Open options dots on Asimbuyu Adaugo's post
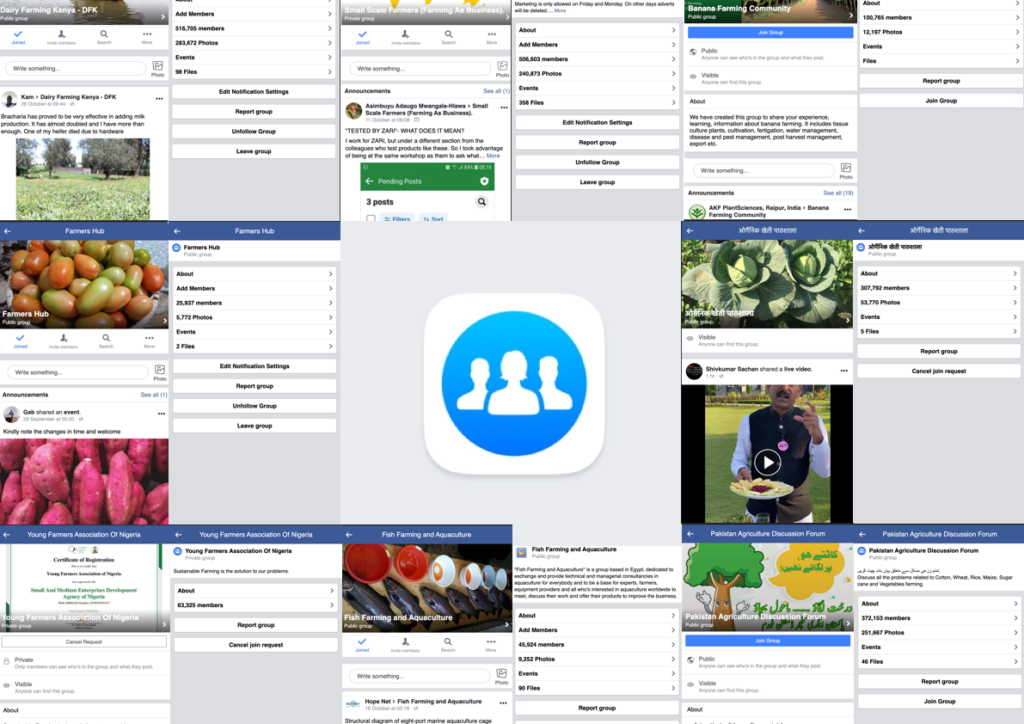This screenshot has height=724, width=1024. tap(504, 108)
